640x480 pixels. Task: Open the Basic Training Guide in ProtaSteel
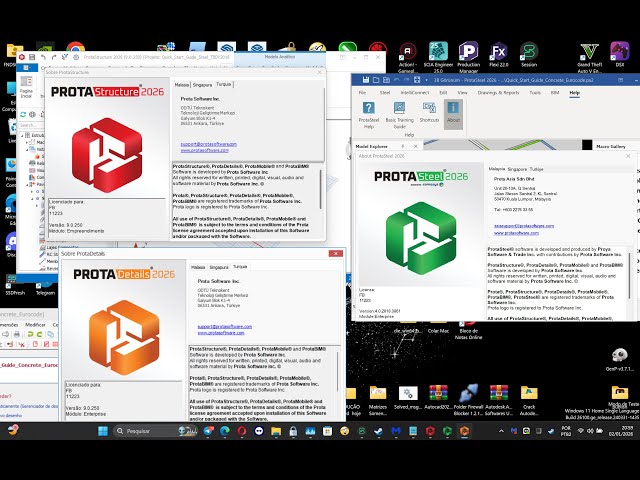[399, 115]
